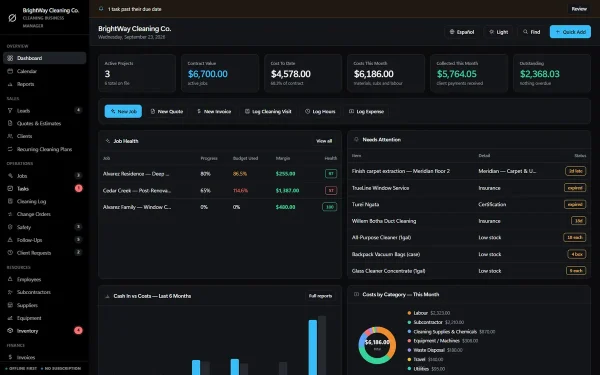
Task: Open the Calendar page from sidebar
Action: pos(44,71)
